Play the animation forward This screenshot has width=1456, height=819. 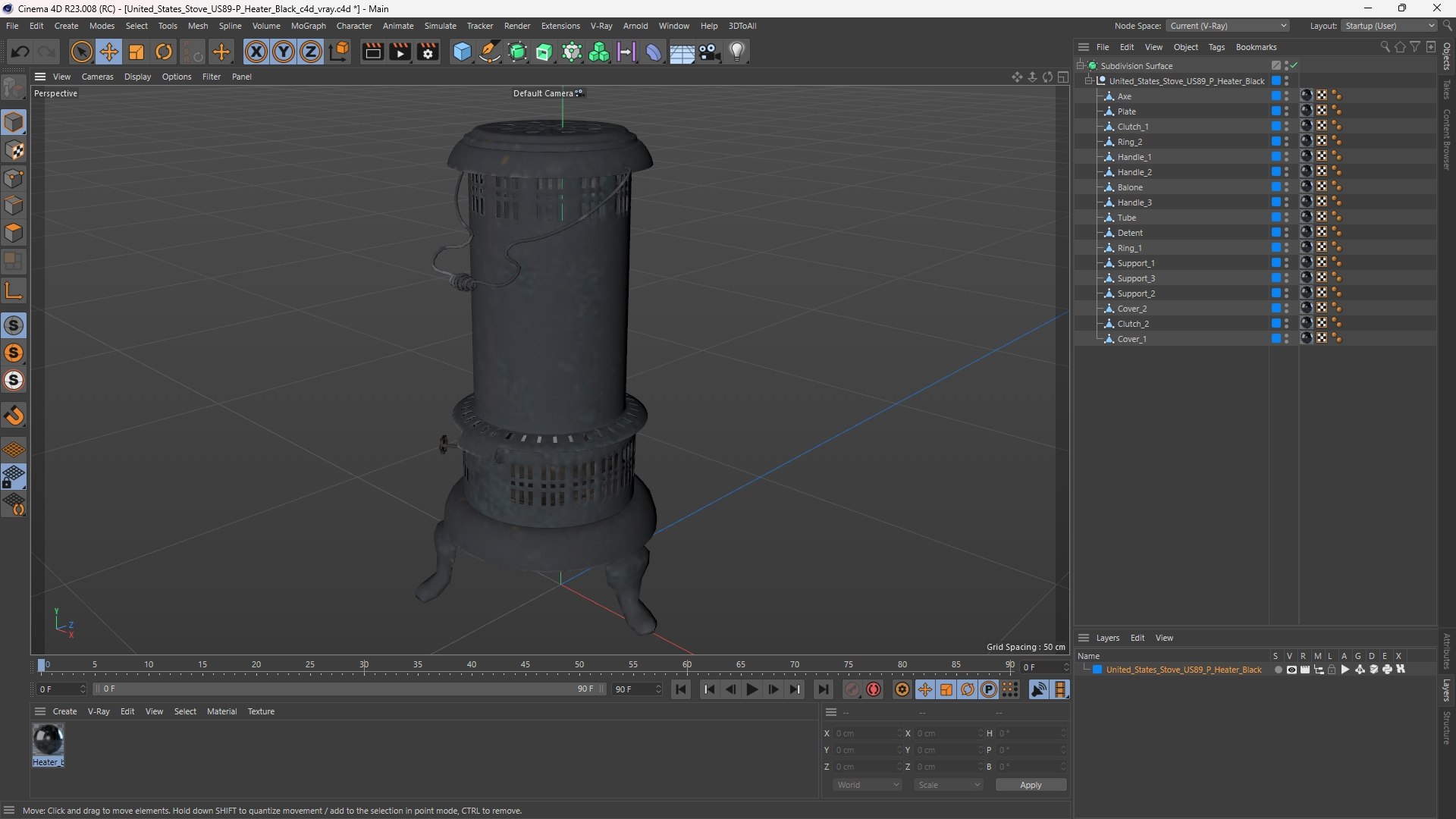click(752, 689)
